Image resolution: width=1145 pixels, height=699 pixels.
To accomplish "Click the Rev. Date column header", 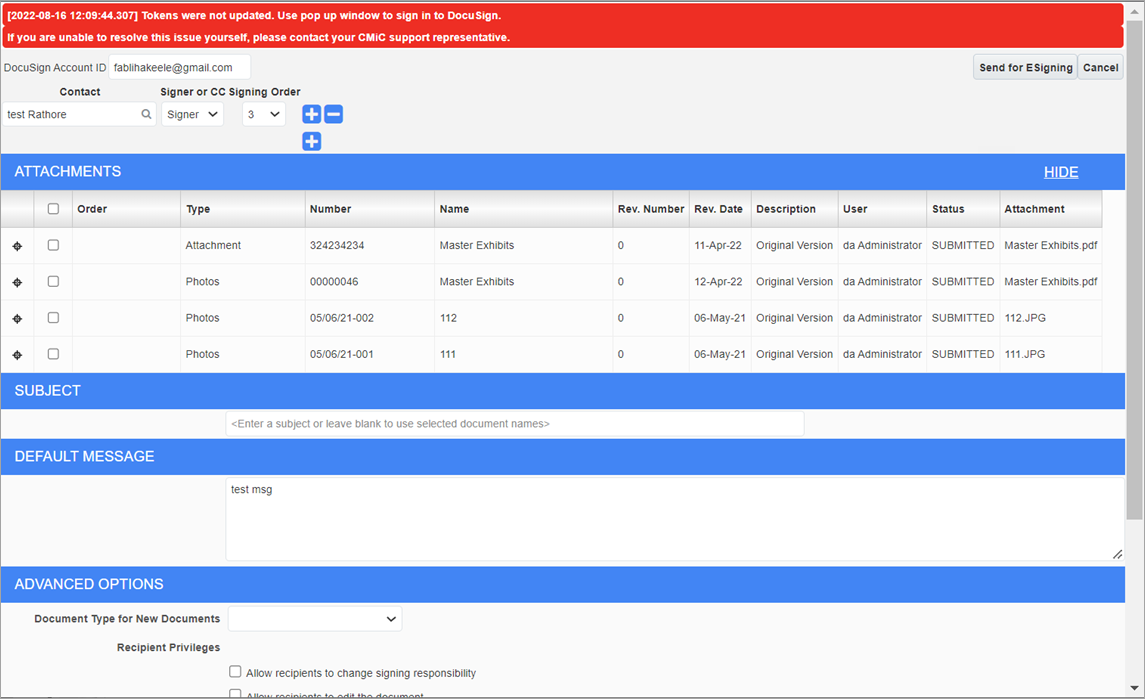I will (x=718, y=209).
